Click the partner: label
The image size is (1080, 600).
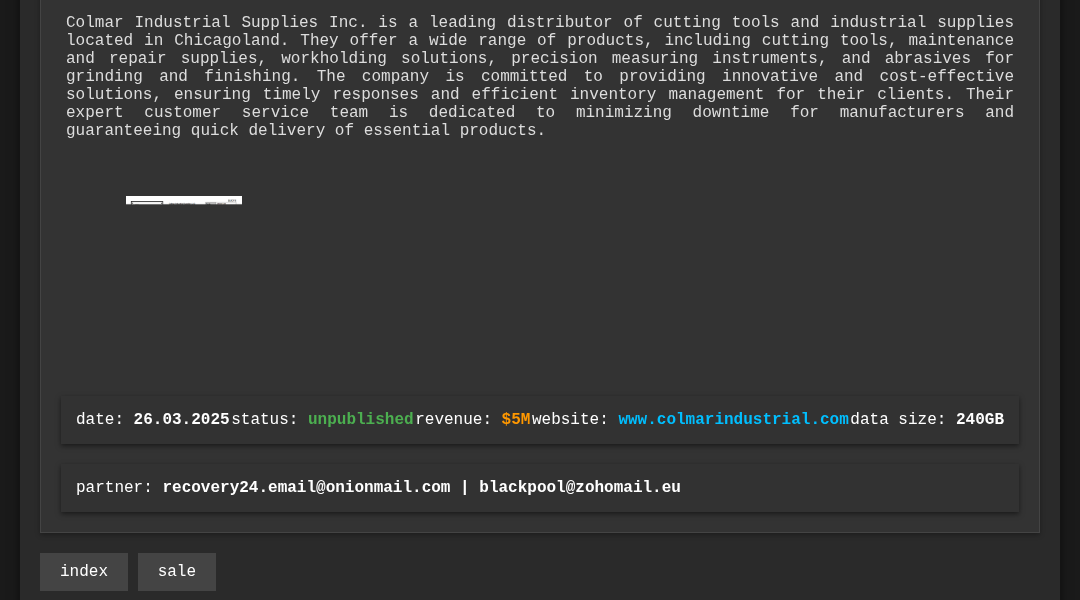[114, 487]
